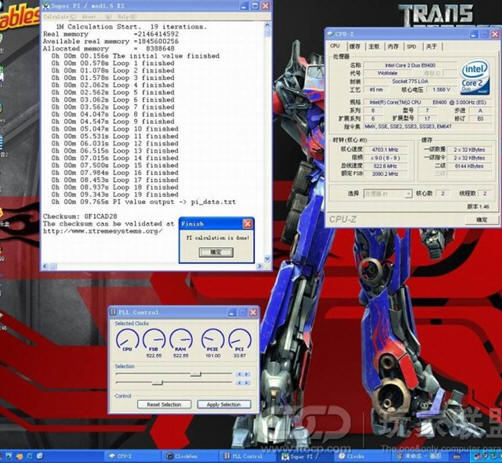Click the Reset Selection button
502x463 pixels.
pyautogui.click(x=164, y=404)
